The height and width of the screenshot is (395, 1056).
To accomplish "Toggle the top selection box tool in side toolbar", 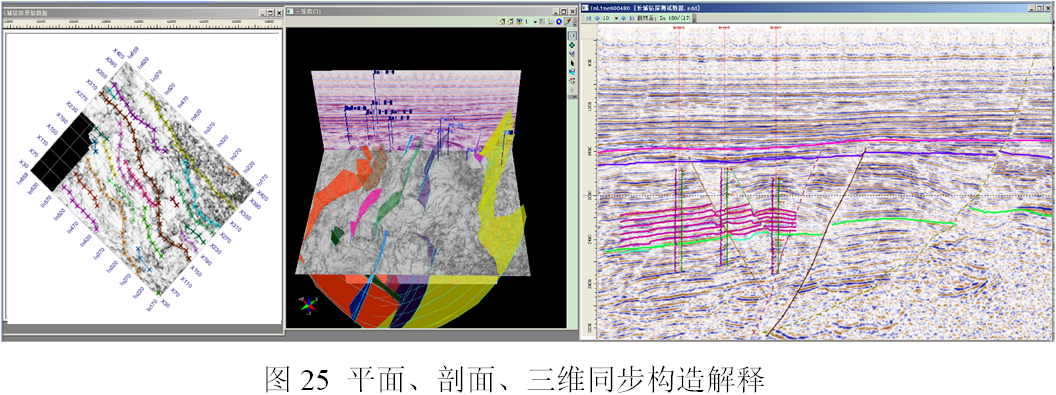I will click(572, 35).
